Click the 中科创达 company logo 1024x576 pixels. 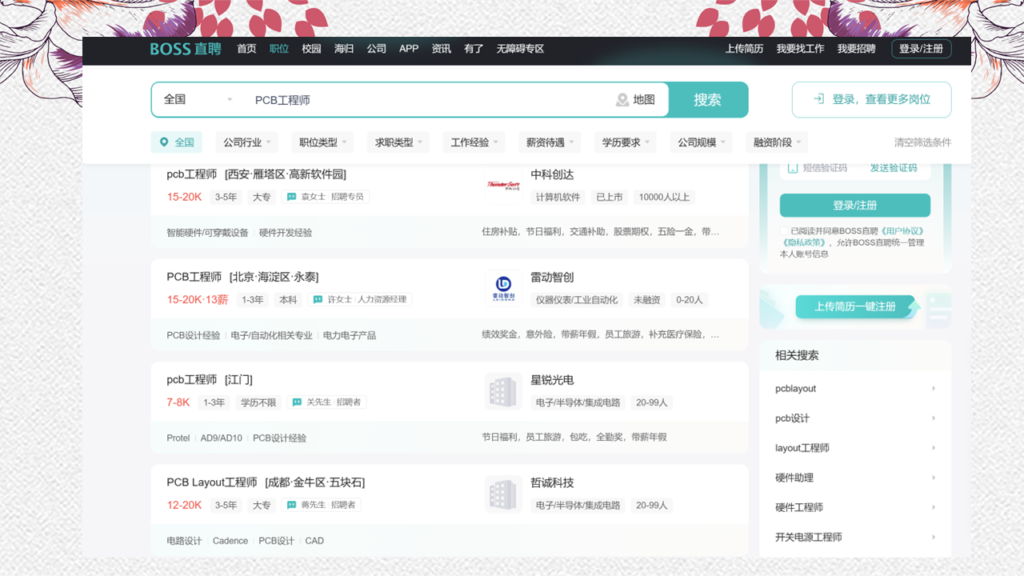click(503, 185)
